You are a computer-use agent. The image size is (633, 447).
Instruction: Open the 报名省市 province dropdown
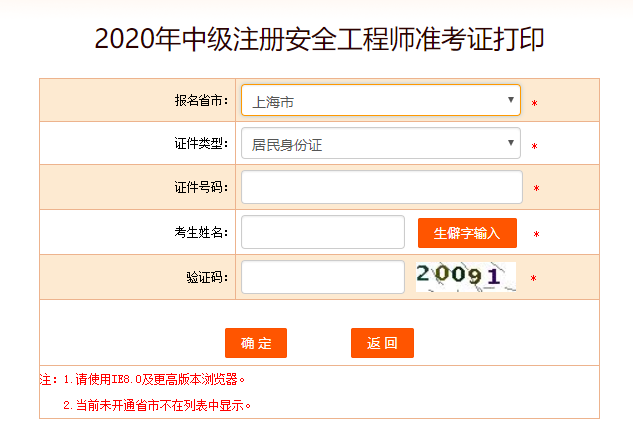pyautogui.click(x=380, y=101)
